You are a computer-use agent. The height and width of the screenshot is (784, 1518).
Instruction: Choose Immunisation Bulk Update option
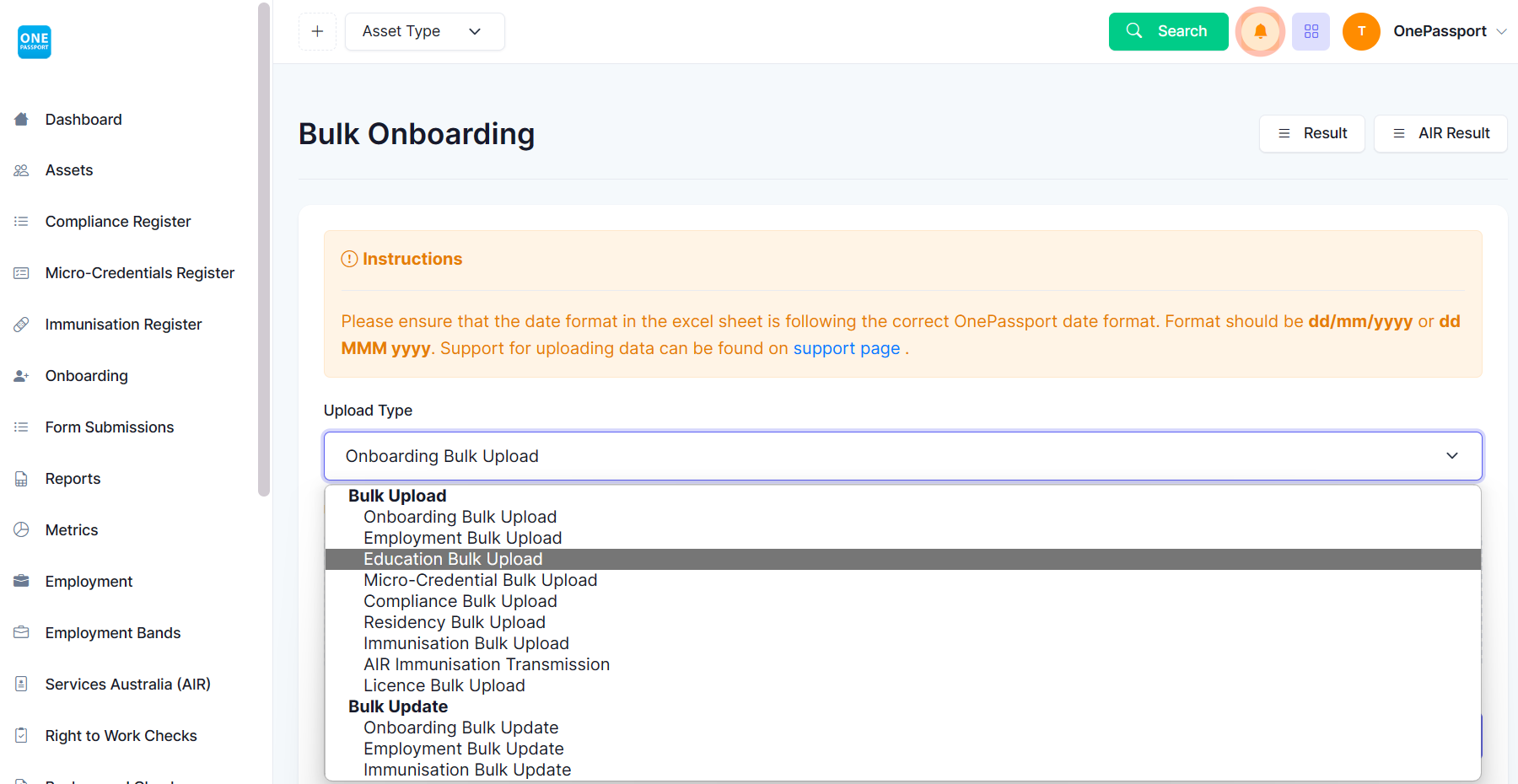(x=467, y=769)
